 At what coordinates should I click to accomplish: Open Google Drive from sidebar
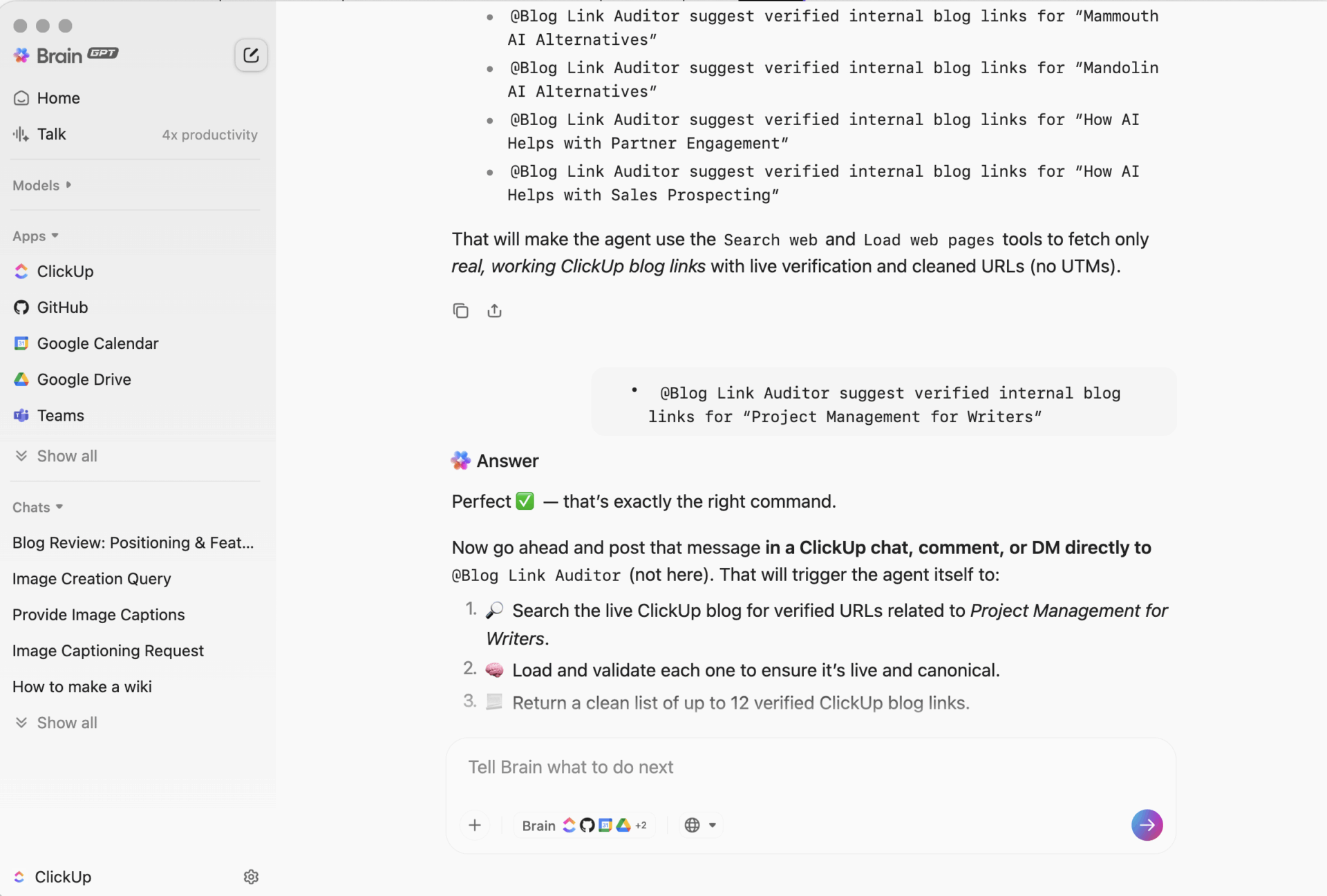[x=84, y=379]
